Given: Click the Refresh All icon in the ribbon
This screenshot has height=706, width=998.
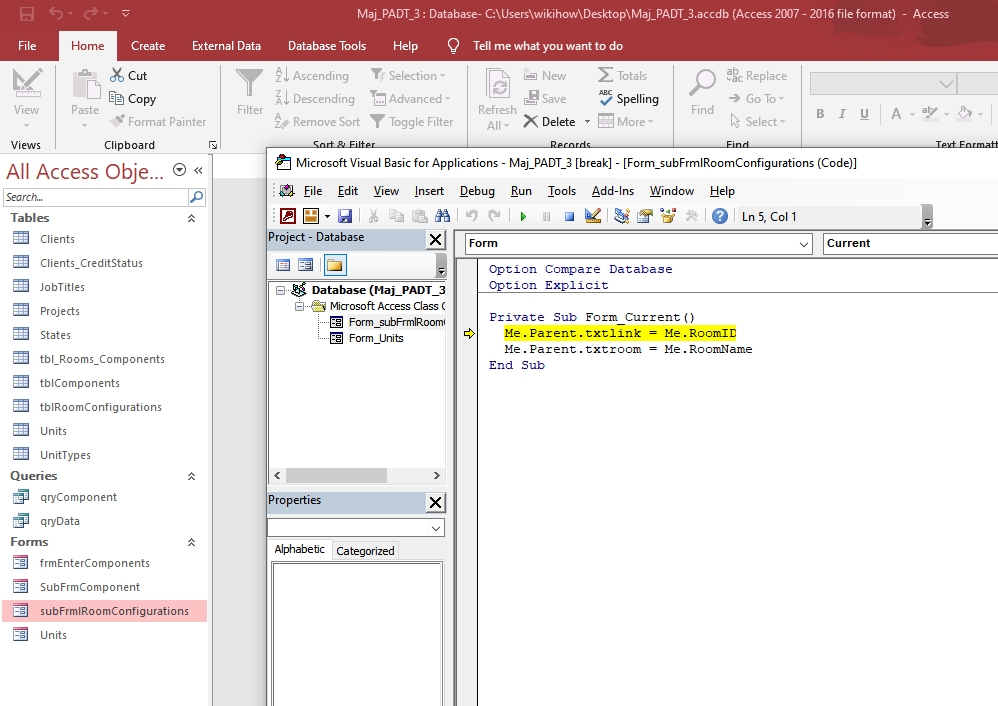Looking at the screenshot, I should (x=498, y=99).
